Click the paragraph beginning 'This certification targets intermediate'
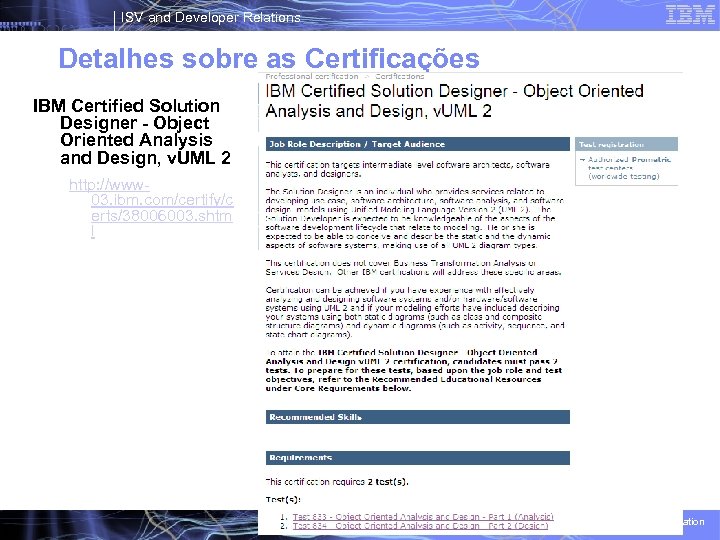Viewport: 720px width, 540px height. [x=407, y=169]
